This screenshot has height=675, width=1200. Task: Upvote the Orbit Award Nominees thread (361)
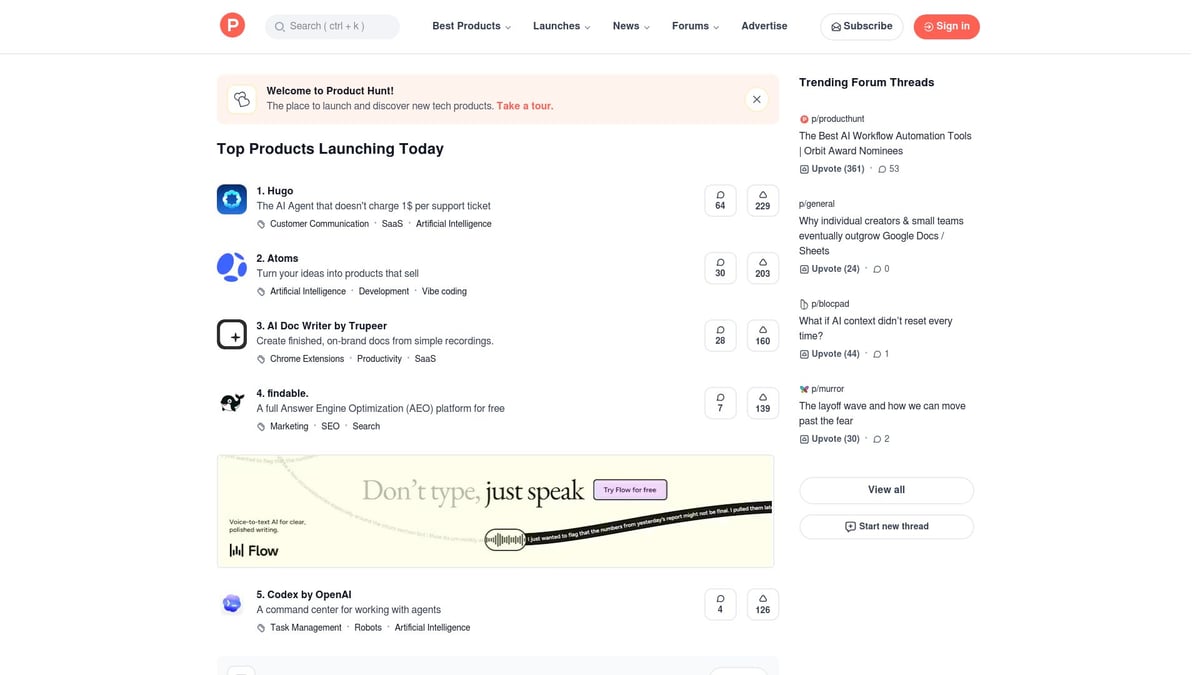[832, 169]
